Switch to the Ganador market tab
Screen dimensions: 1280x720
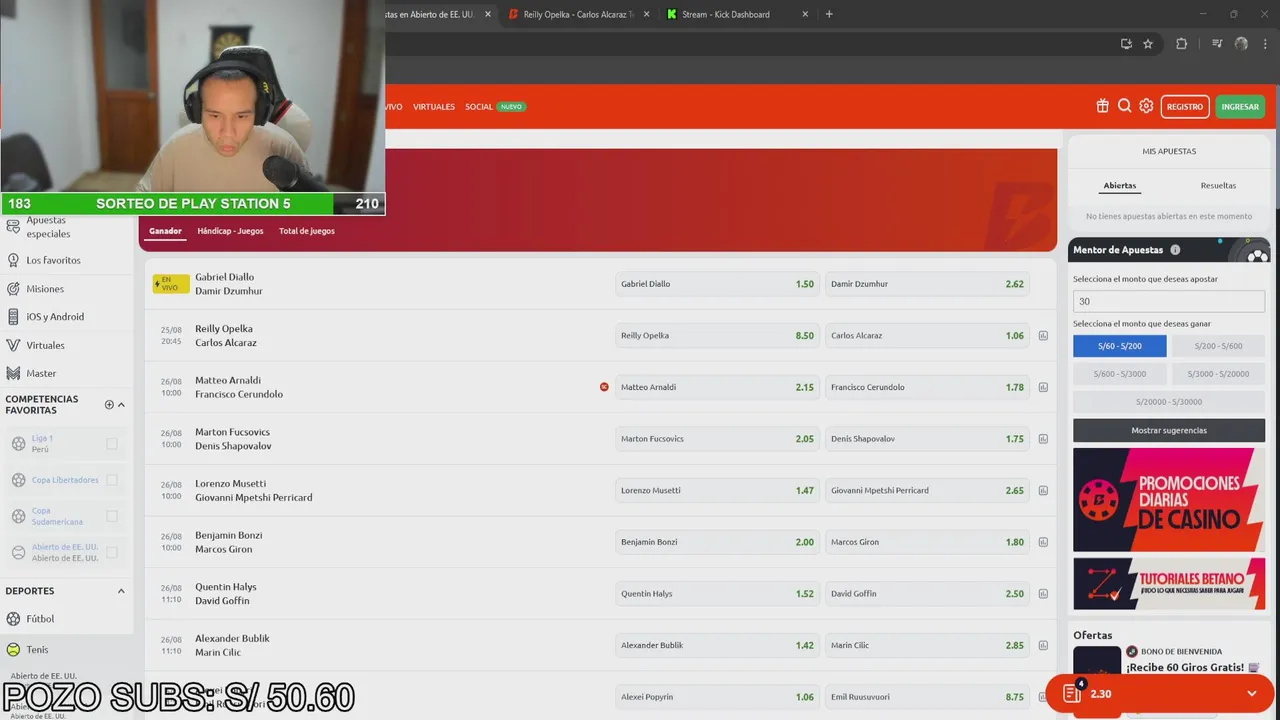point(166,231)
